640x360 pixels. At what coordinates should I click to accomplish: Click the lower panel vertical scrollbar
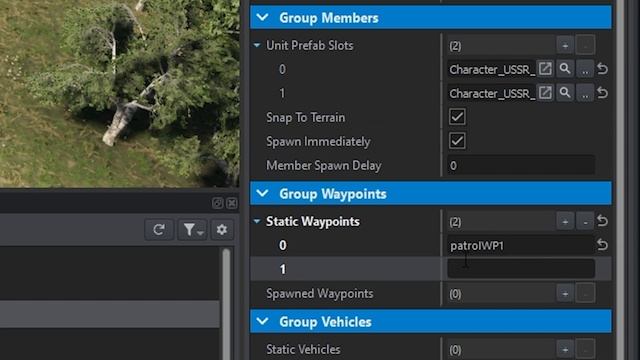click(226, 304)
